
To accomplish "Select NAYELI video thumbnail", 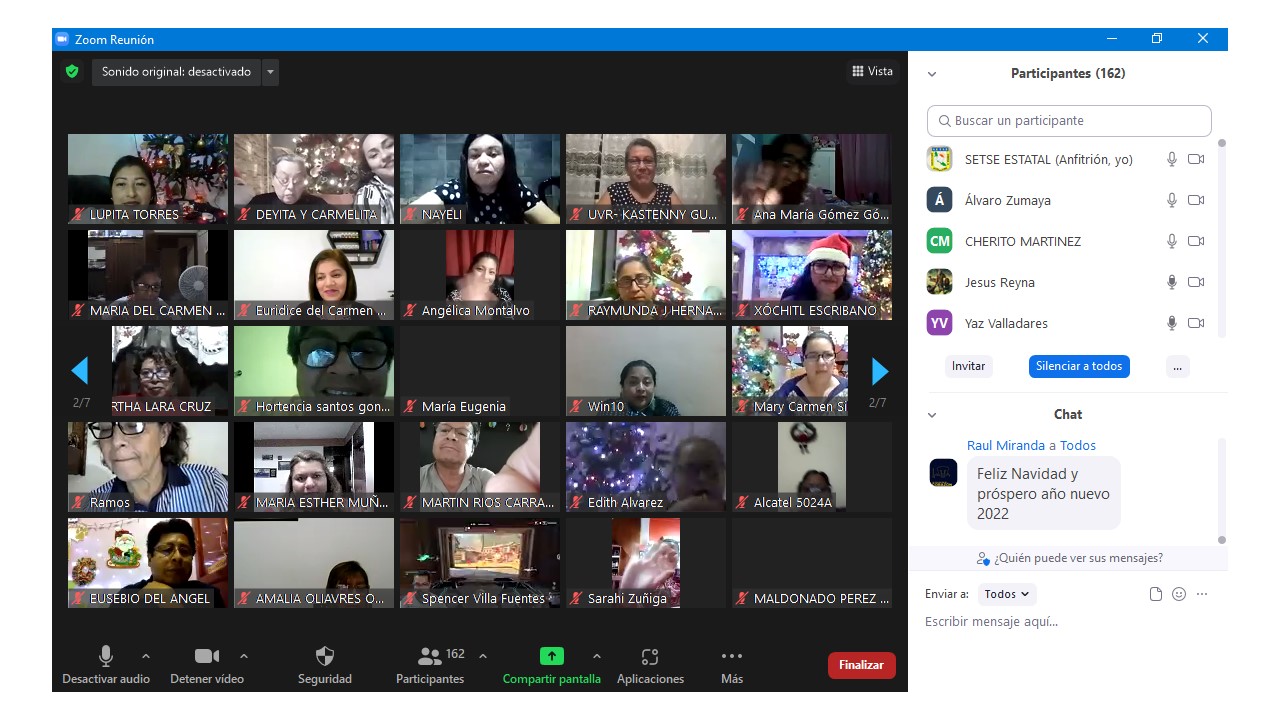I will 480,179.
